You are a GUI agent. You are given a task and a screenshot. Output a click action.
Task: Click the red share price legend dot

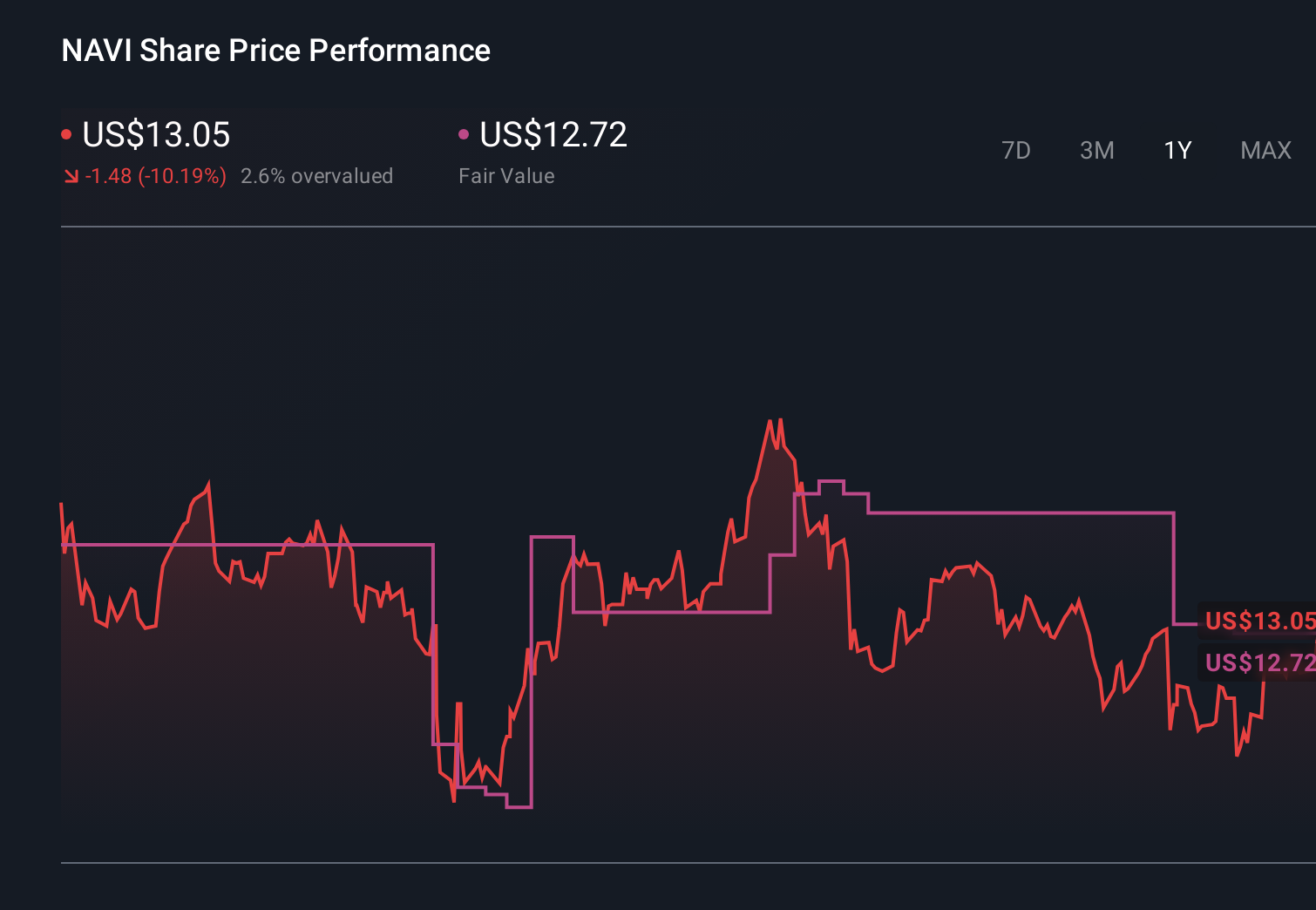[x=67, y=132]
